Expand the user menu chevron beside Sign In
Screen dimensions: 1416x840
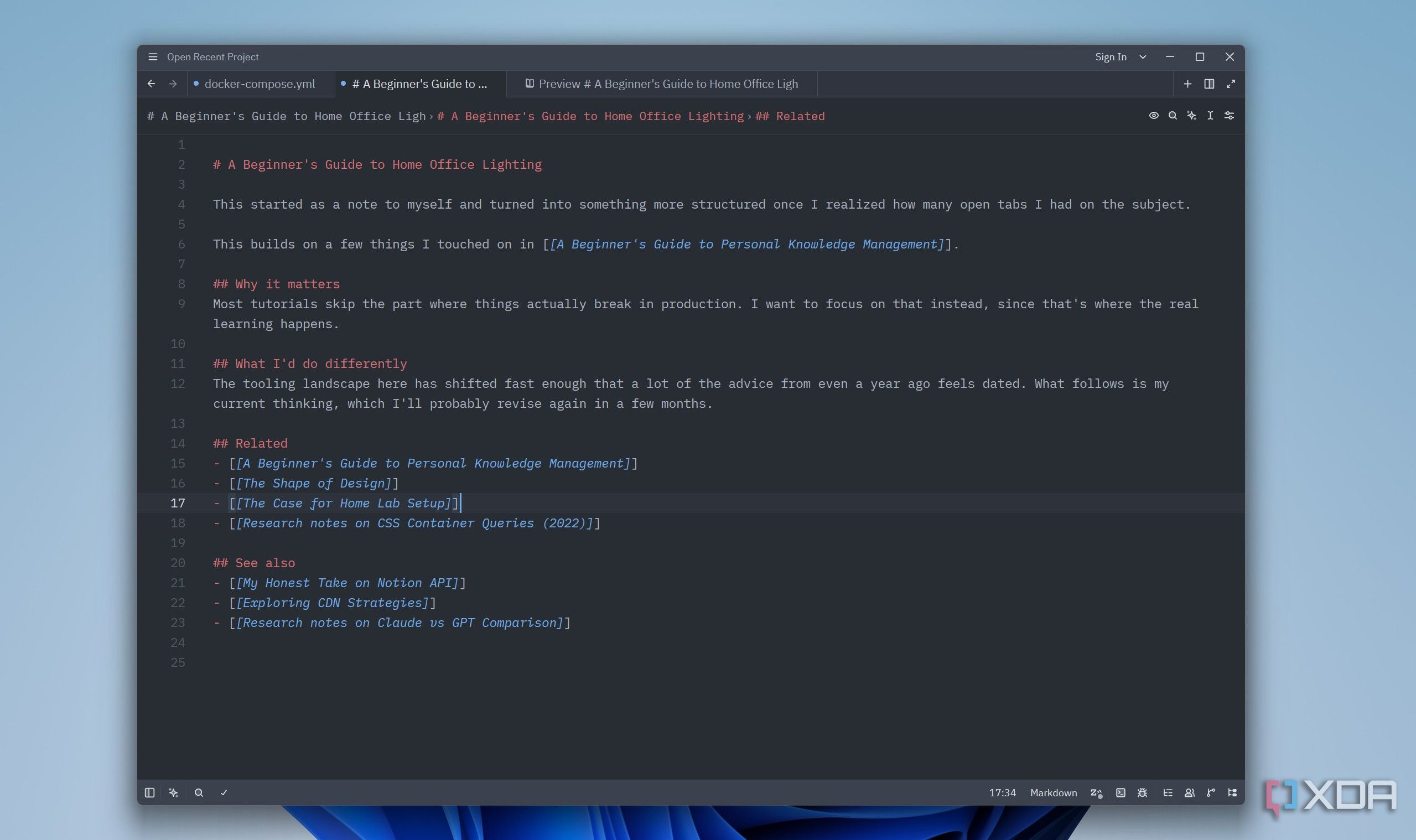[x=1143, y=56]
